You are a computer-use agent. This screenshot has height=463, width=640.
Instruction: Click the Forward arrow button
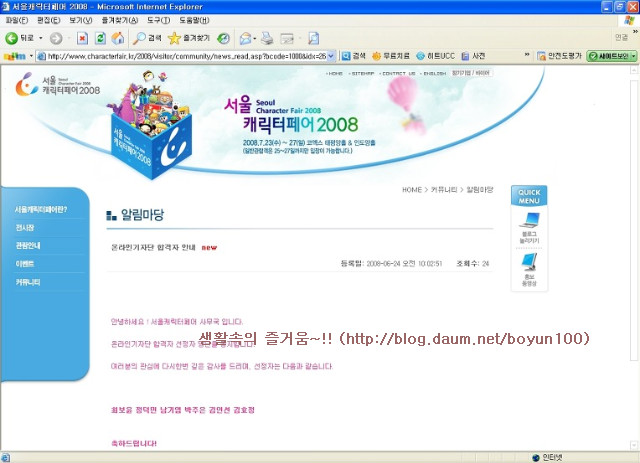tap(56, 38)
